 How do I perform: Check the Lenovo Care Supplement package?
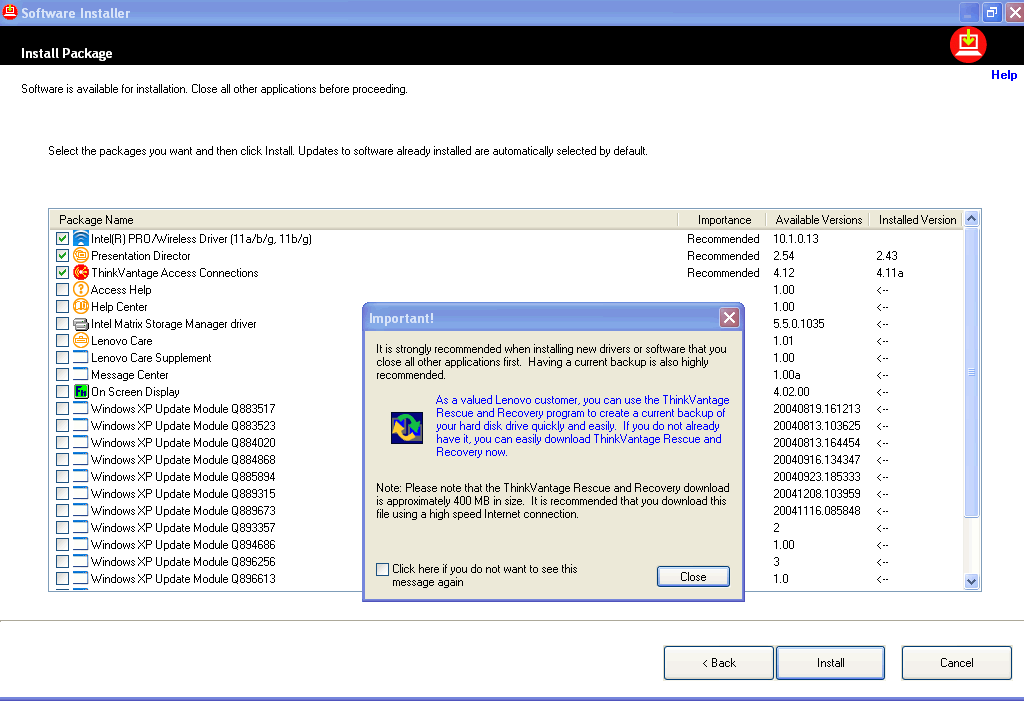(63, 357)
